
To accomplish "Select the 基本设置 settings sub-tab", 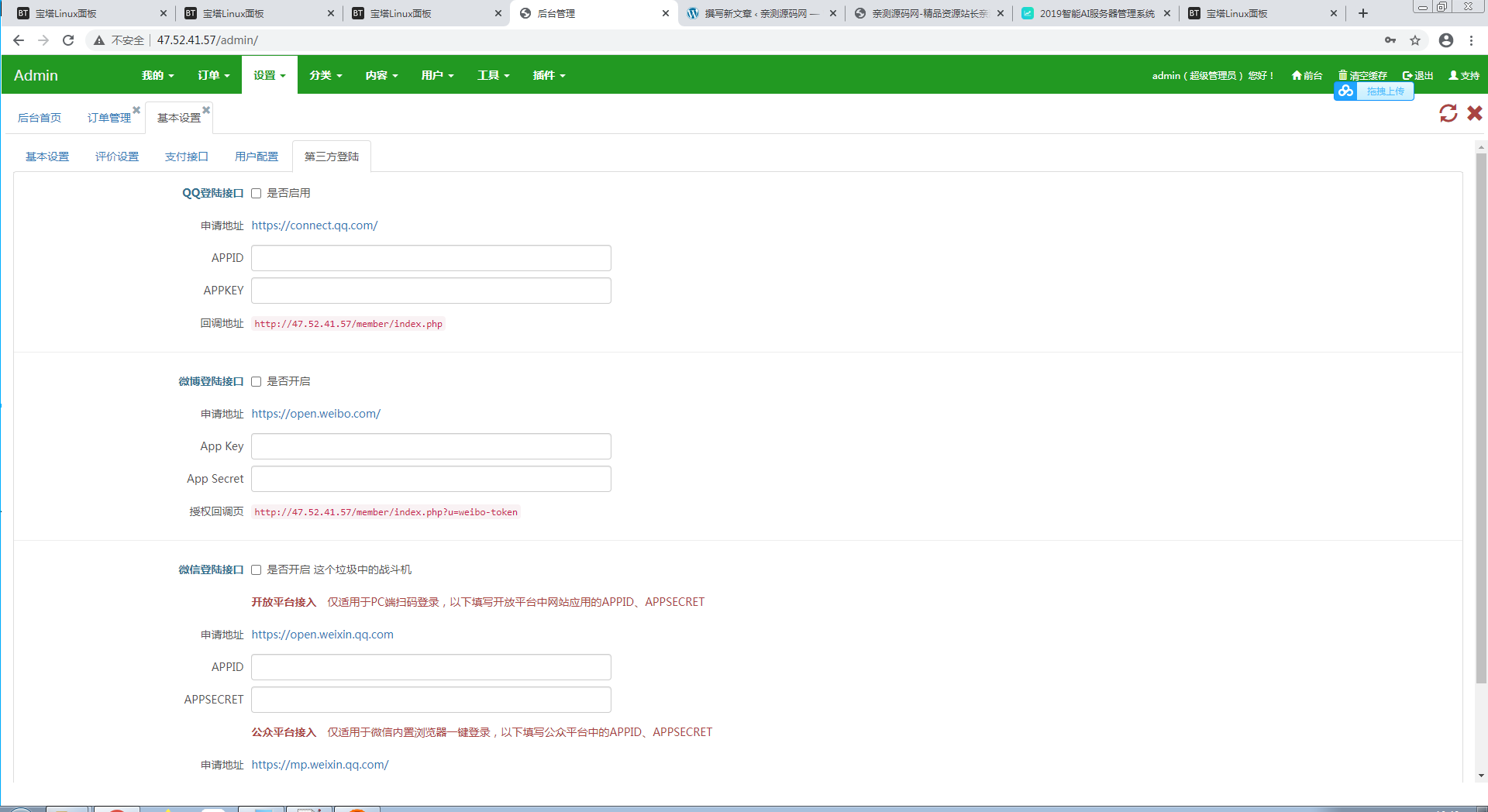I will (x=47, y=157).
